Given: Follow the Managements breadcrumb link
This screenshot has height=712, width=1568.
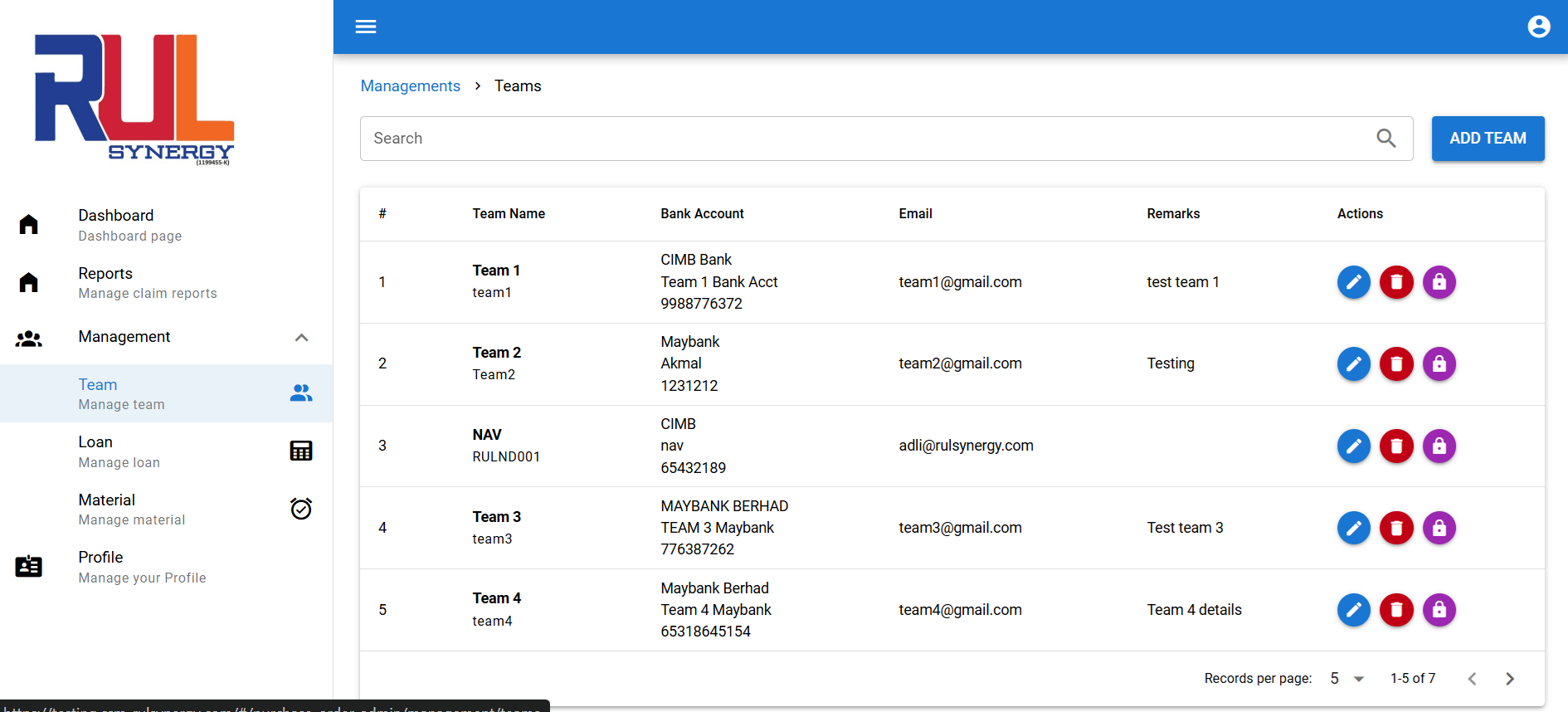Looking at the screenshot, I should click(x=411, y=86).
